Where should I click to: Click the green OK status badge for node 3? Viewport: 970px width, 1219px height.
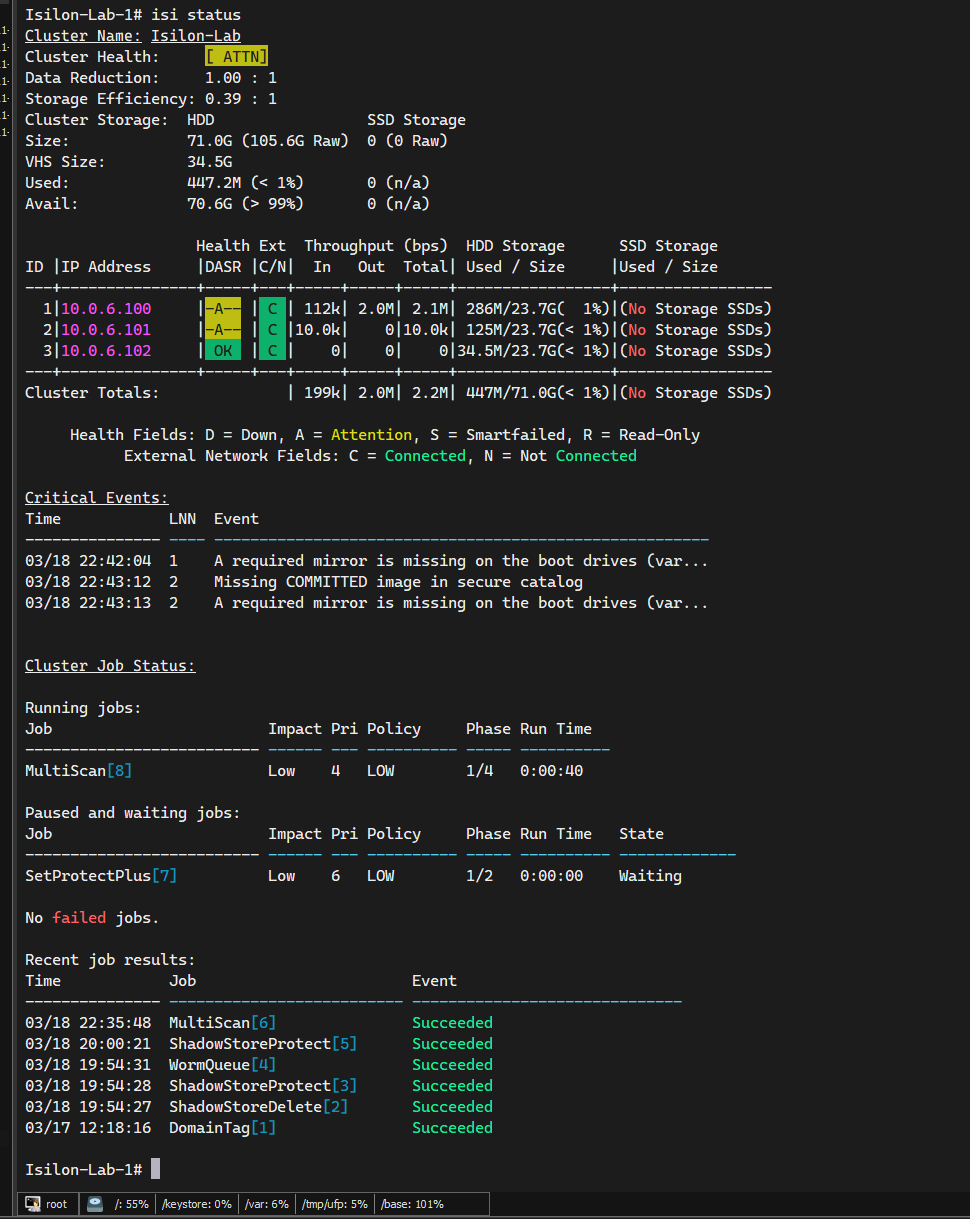coord(220,350)
